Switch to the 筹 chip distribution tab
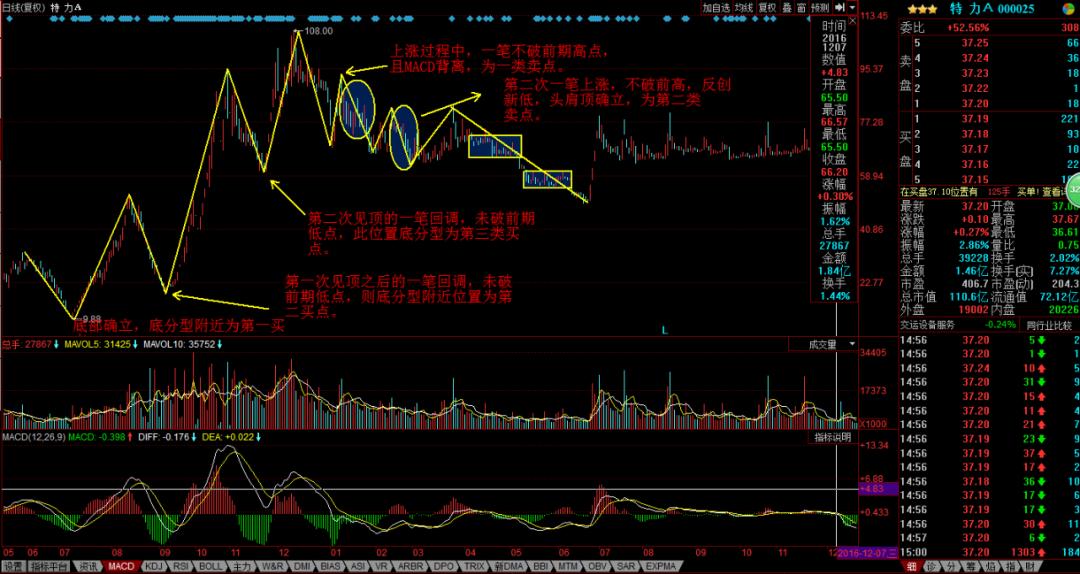The image size is (1080, 574). [x=971, y=566]
